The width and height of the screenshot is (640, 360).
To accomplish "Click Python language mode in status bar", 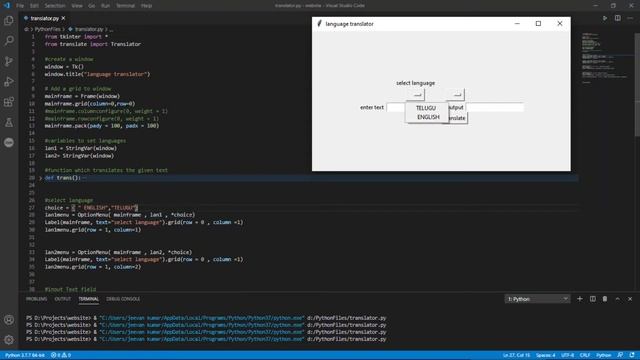I will [x=604, y=355].
